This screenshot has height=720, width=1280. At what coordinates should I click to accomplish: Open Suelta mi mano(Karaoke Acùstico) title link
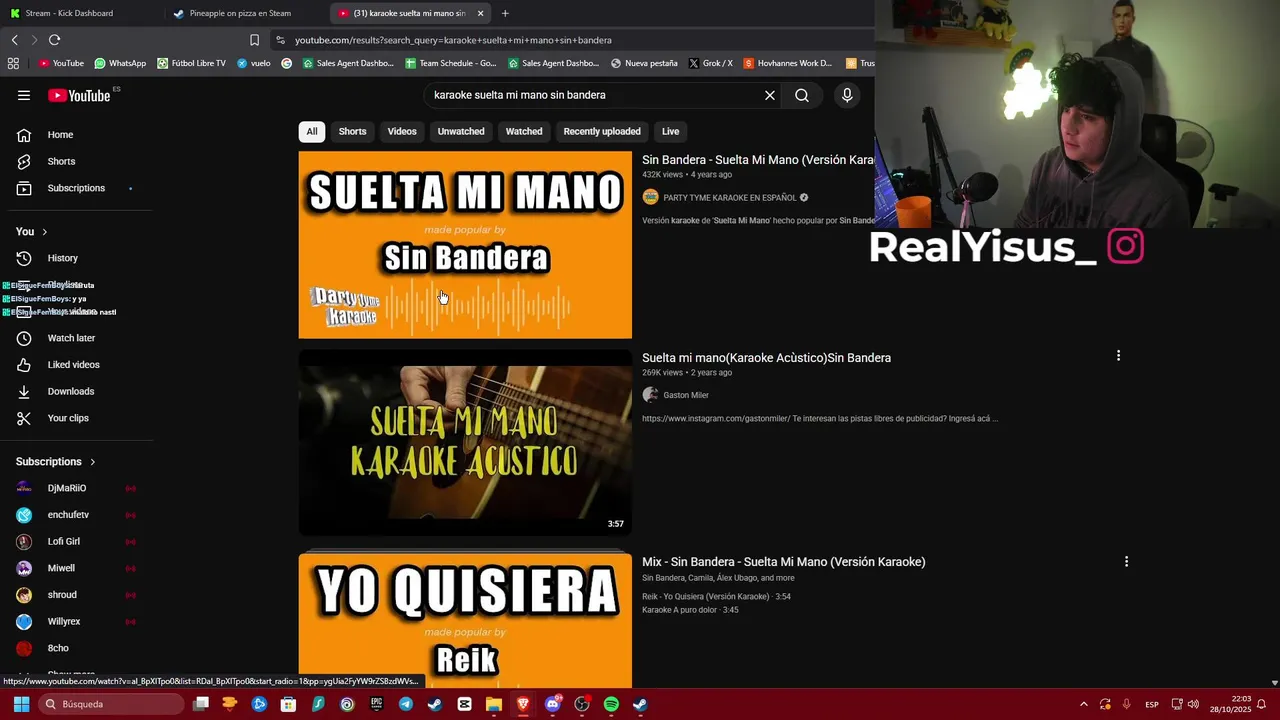point(766,358)
